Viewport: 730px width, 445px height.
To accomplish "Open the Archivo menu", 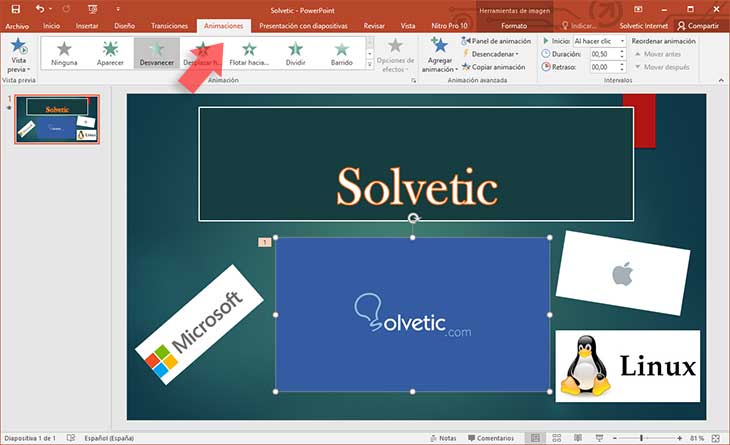I will pyautogui.click(x=17, y=26).
